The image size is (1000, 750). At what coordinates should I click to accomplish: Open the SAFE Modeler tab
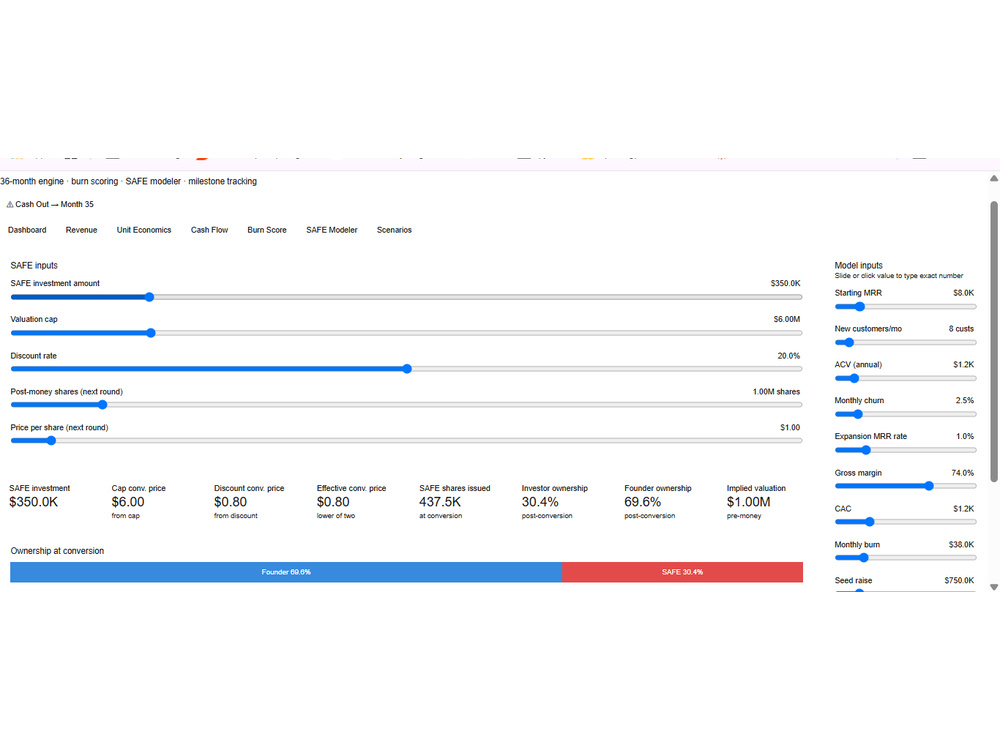(x=332, y=230)
